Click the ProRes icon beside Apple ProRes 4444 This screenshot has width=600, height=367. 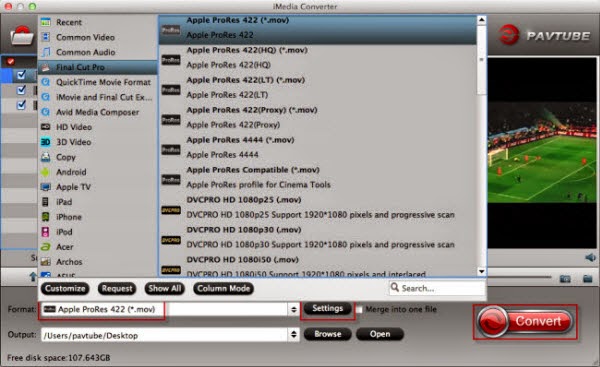coord(171,150)
